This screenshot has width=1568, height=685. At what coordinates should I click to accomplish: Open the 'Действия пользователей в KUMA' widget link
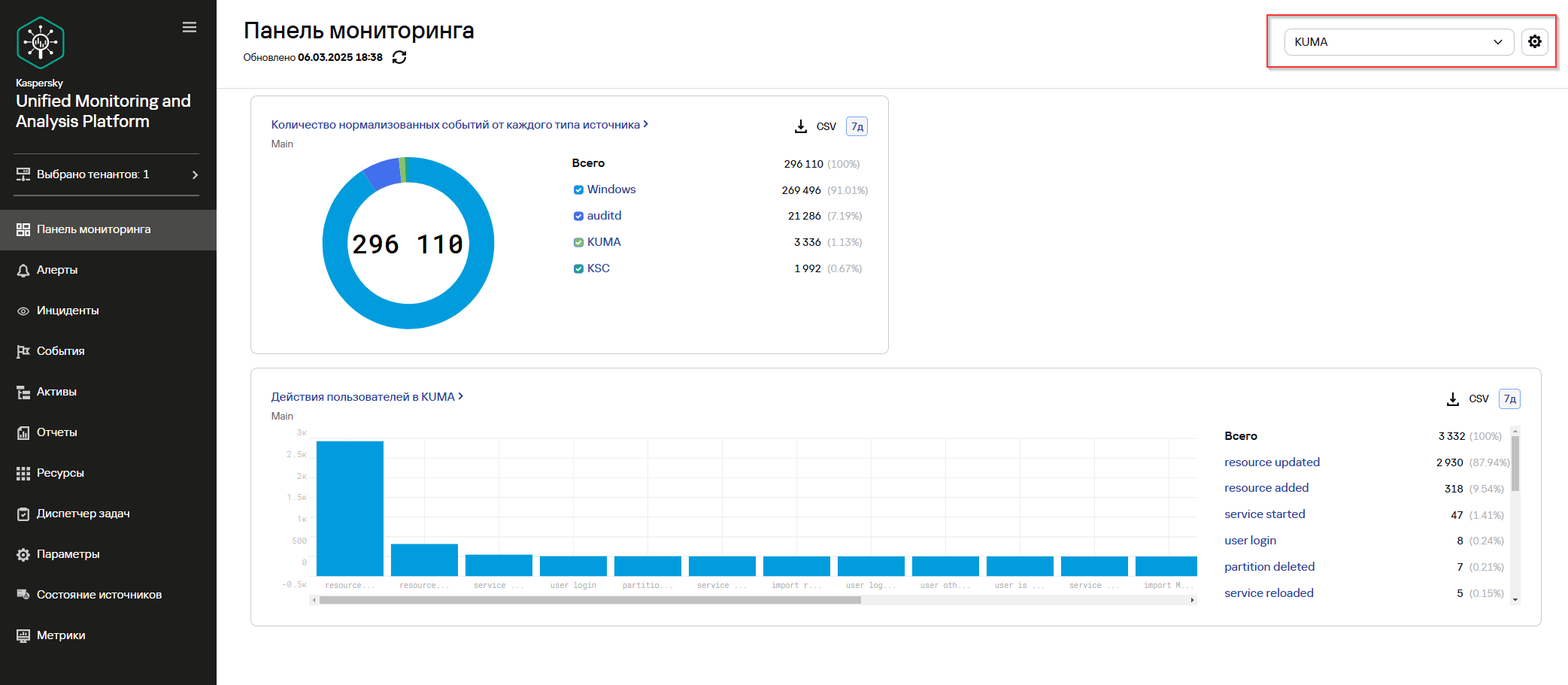(367, 397)
